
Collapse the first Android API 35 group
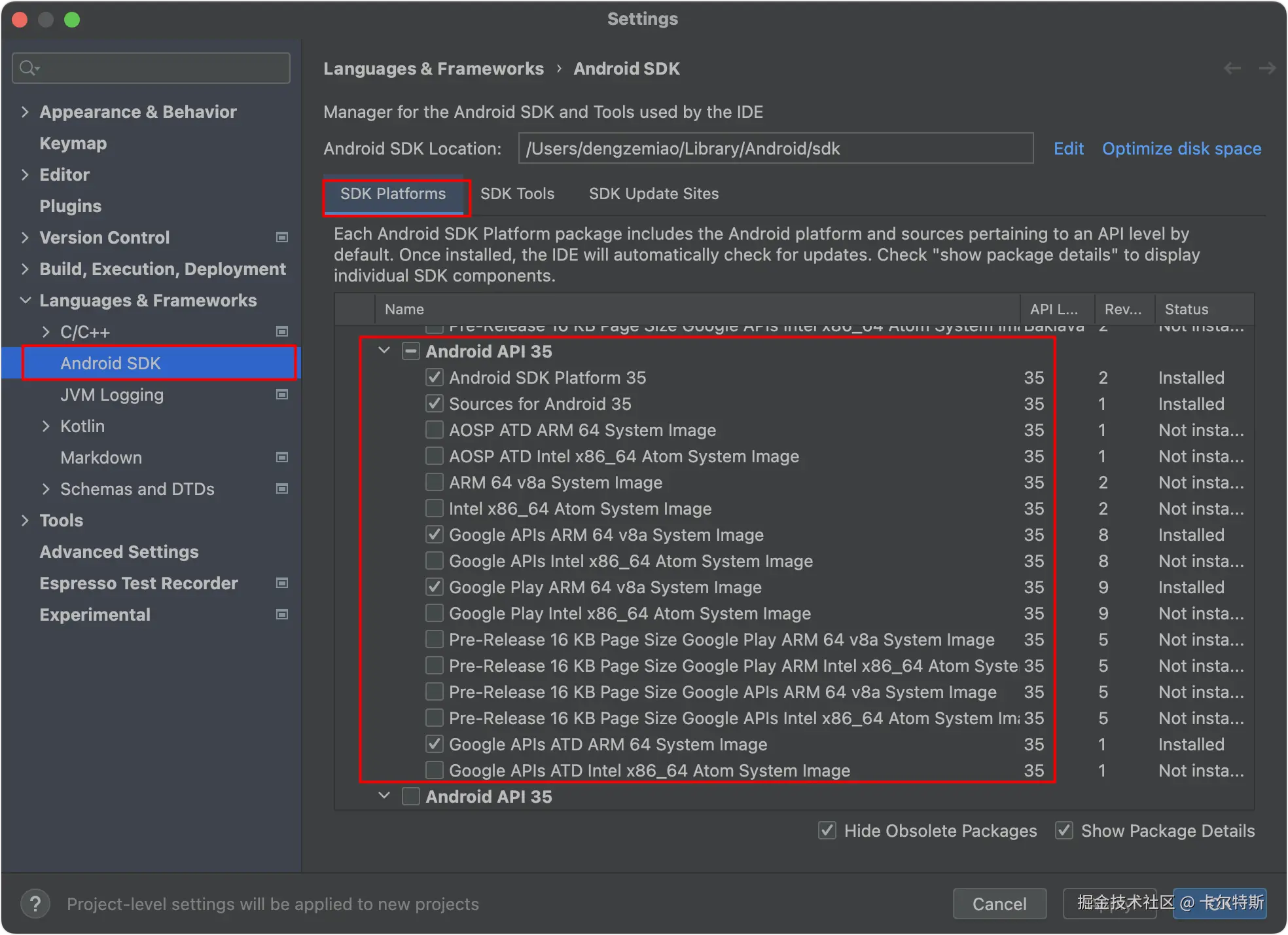coord(384,351)
